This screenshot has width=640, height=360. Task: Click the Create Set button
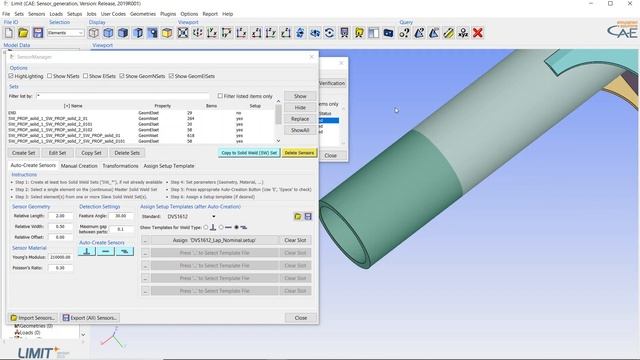pos(24,153)
